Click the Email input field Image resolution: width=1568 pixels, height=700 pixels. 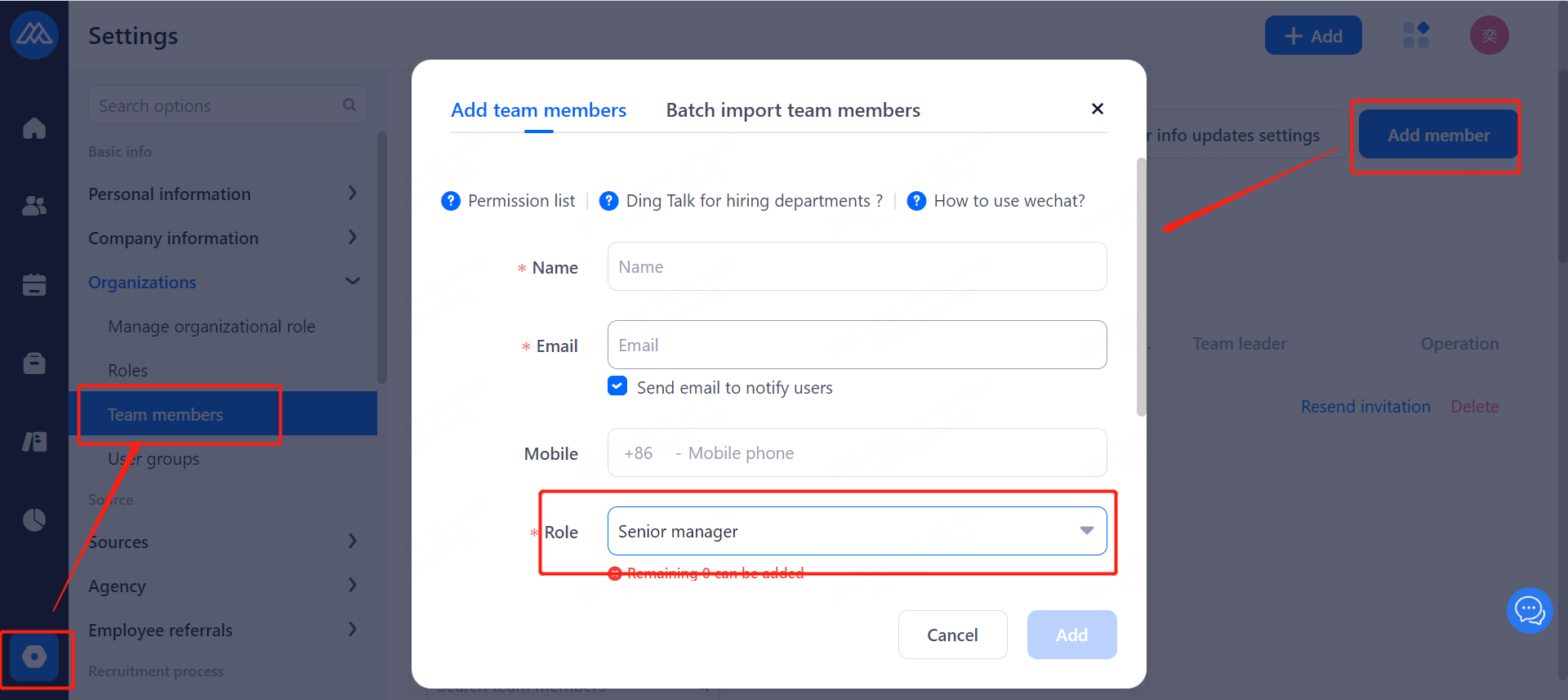tap(857, 345)
